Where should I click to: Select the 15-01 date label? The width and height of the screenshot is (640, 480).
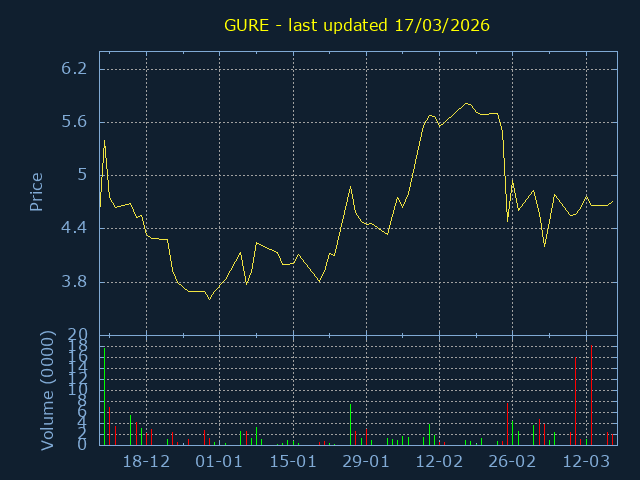tap(293, 462)
